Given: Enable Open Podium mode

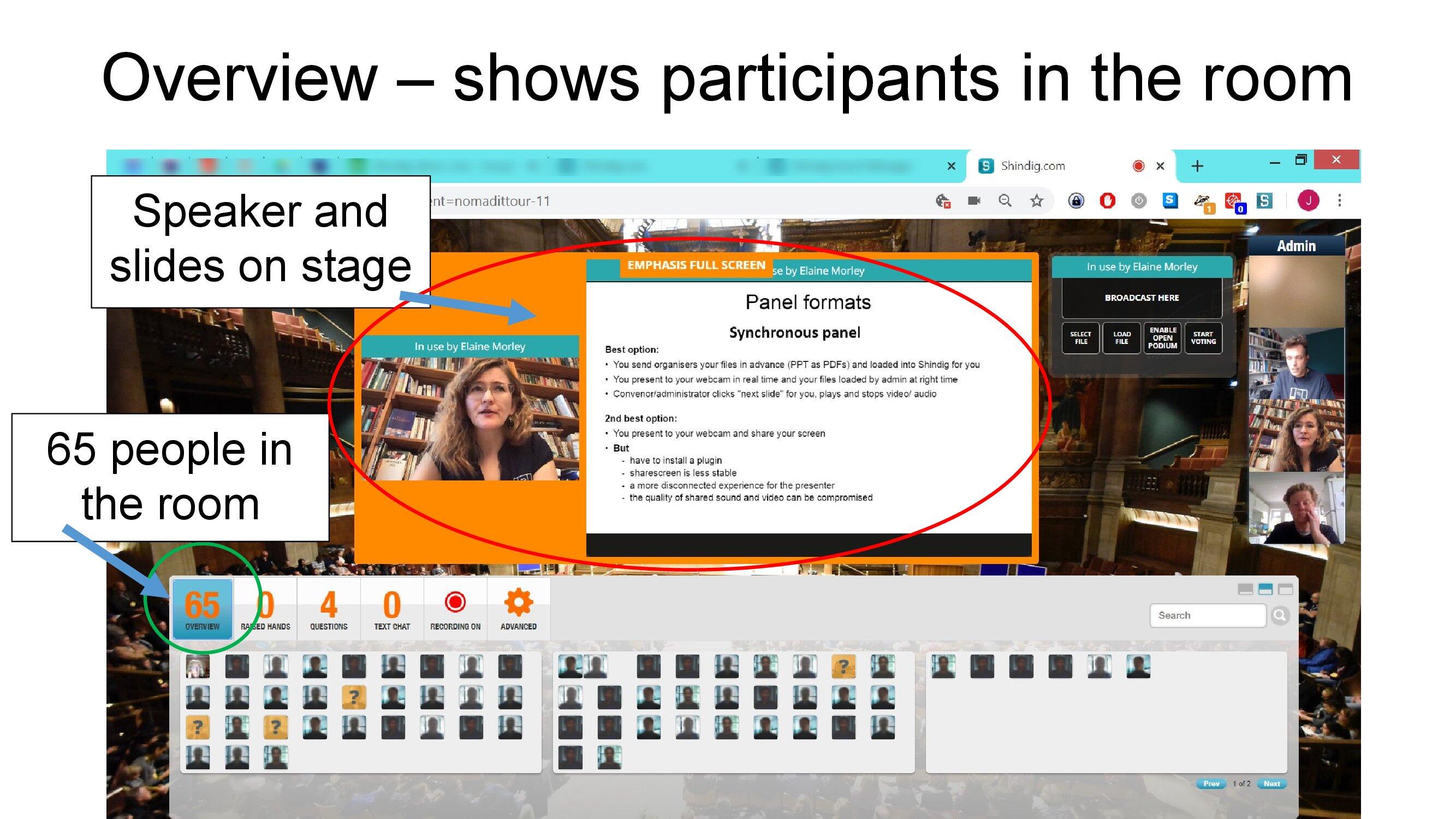Looking at the screenshot, I should click(1162, 338).
